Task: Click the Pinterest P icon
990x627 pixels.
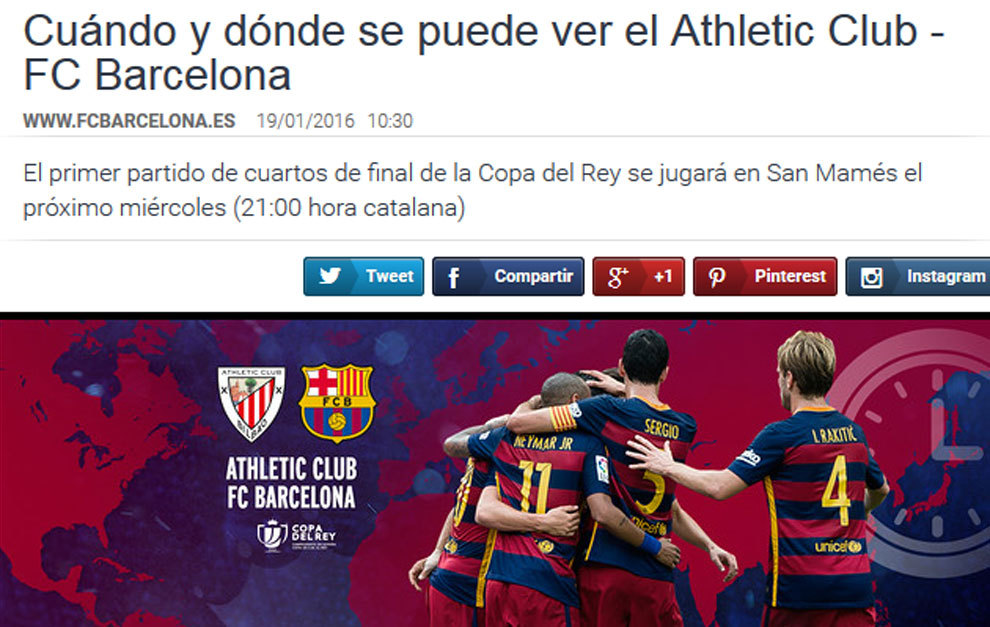Action: pos(717,277)
